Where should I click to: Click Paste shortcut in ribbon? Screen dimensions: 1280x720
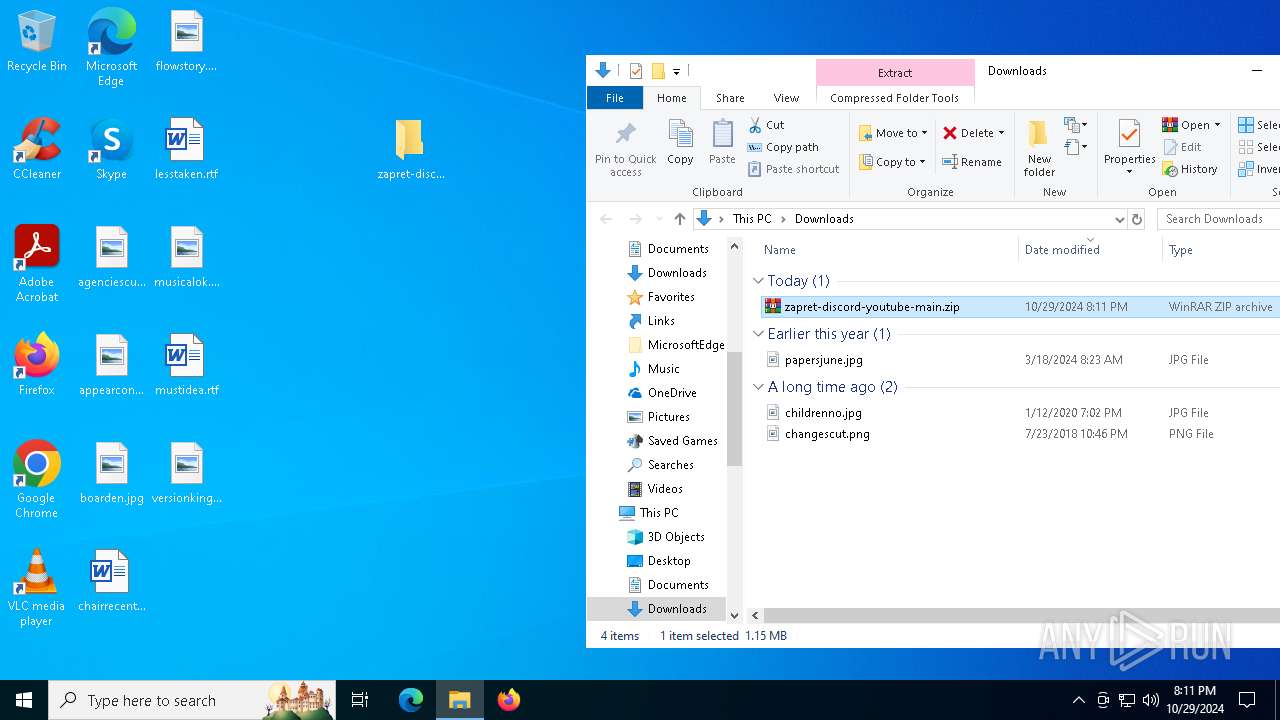[794, 169]
